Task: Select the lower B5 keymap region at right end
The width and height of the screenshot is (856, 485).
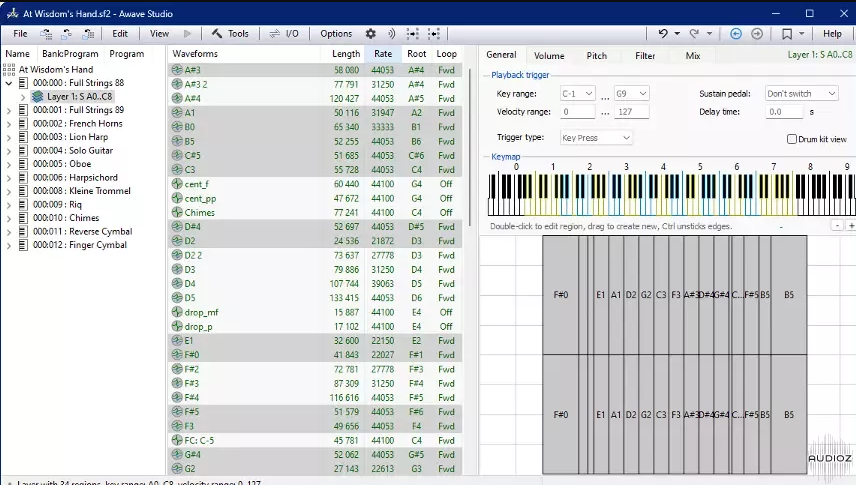Action: tap(789, 415)
